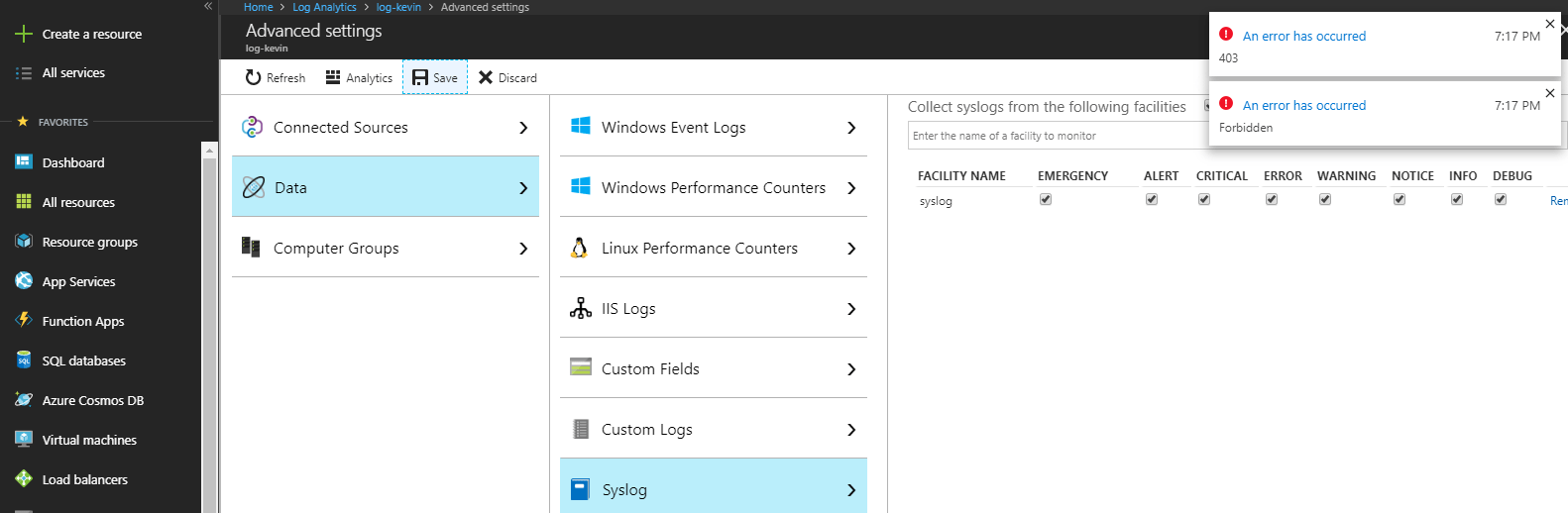Open Function Apps menu entry
The image size is (1568, 513).
83,321
